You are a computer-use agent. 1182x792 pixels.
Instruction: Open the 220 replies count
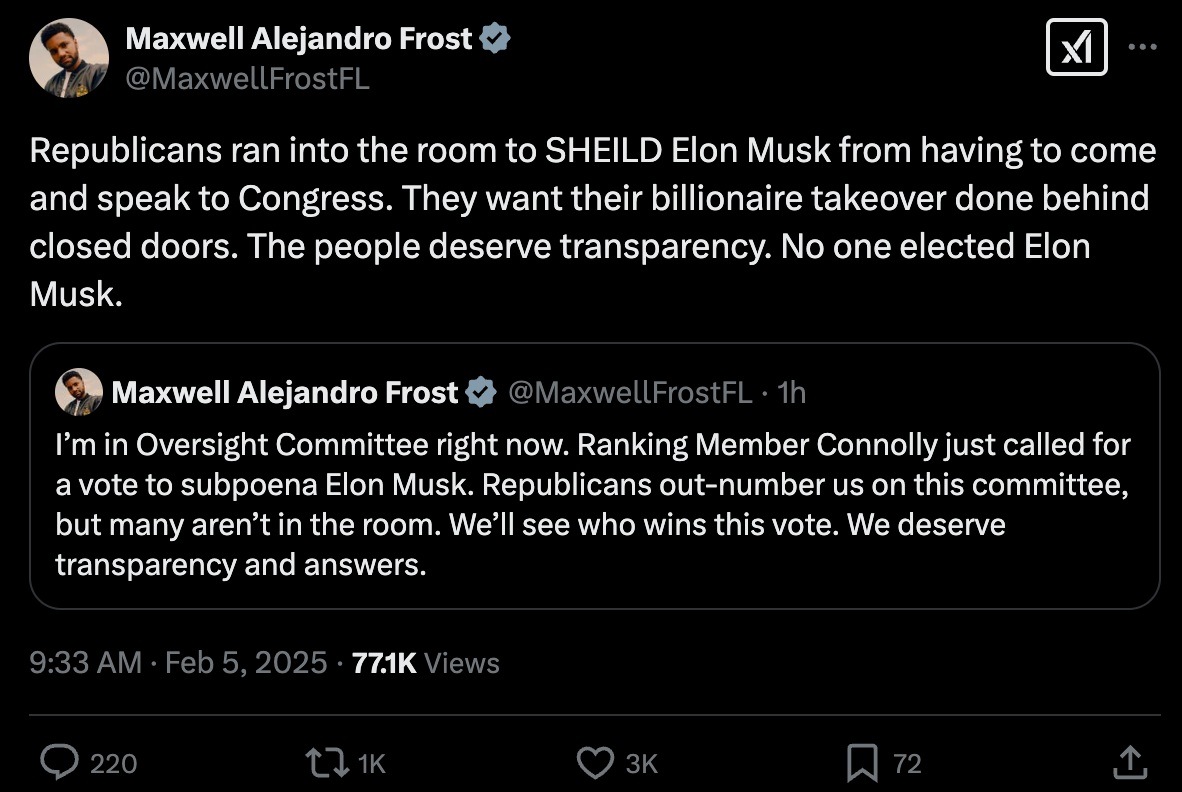point(113,763)
